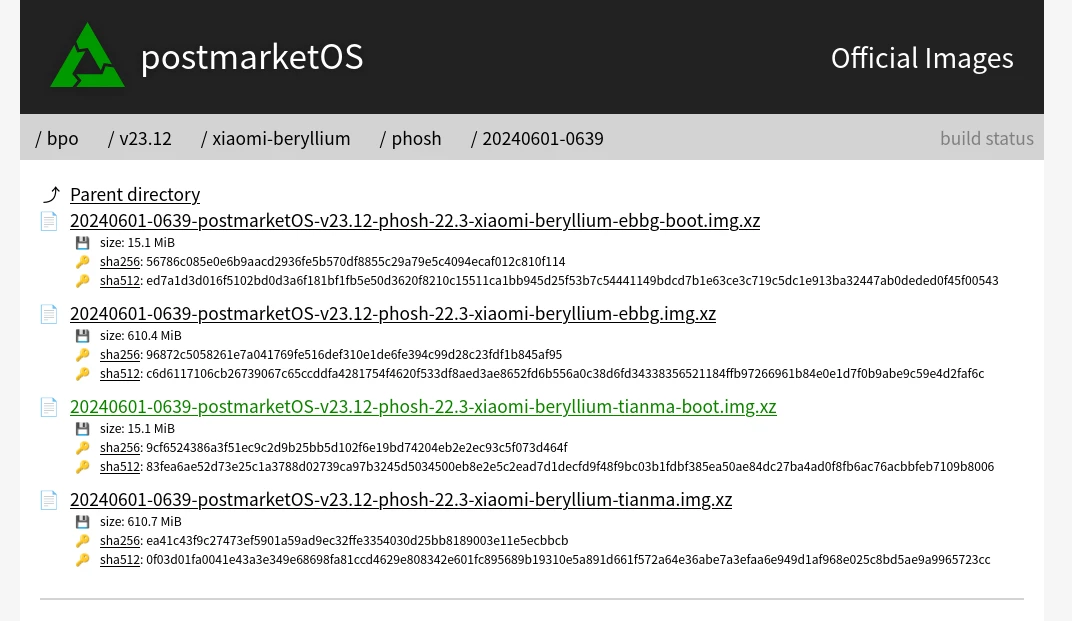Open the phosh breadcrumb folder
Image resolution: width=1072 pixels, height=621 pixels.
(416, 138)
